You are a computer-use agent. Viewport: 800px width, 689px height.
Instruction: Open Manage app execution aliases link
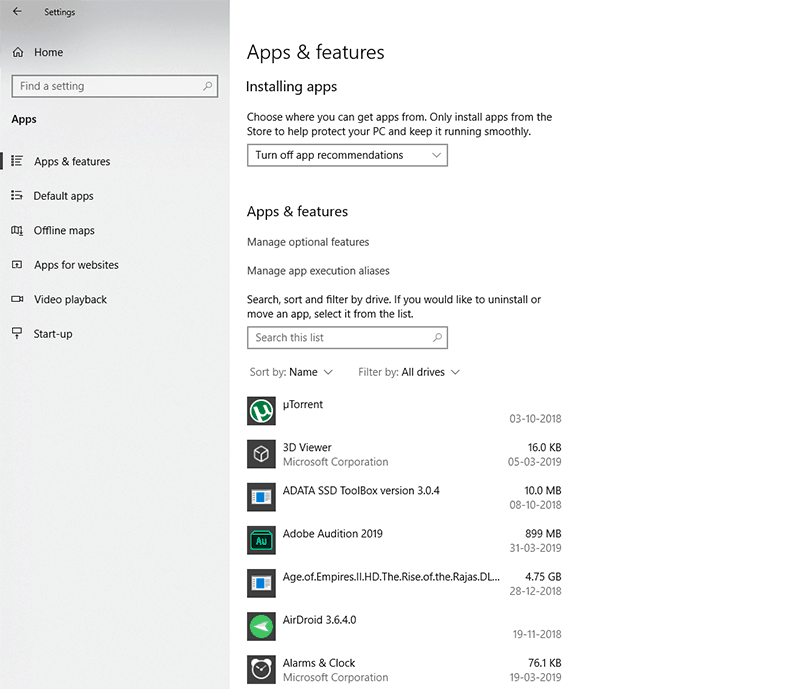point(318,270)
